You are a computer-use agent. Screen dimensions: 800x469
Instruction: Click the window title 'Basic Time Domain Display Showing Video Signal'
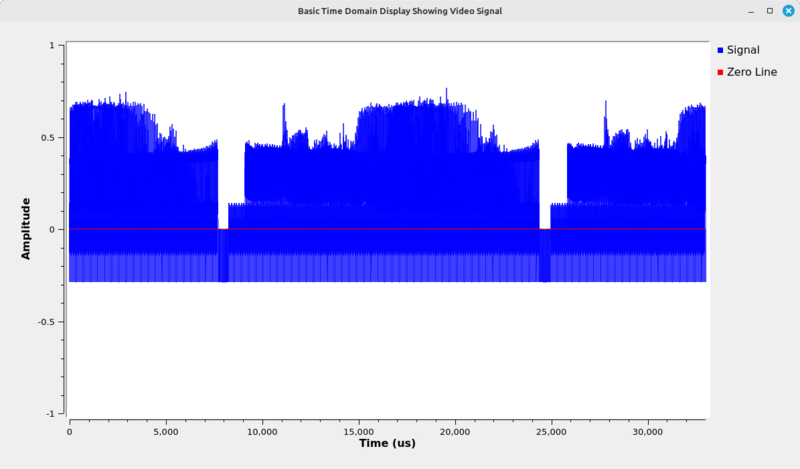(x=400, y=11)
